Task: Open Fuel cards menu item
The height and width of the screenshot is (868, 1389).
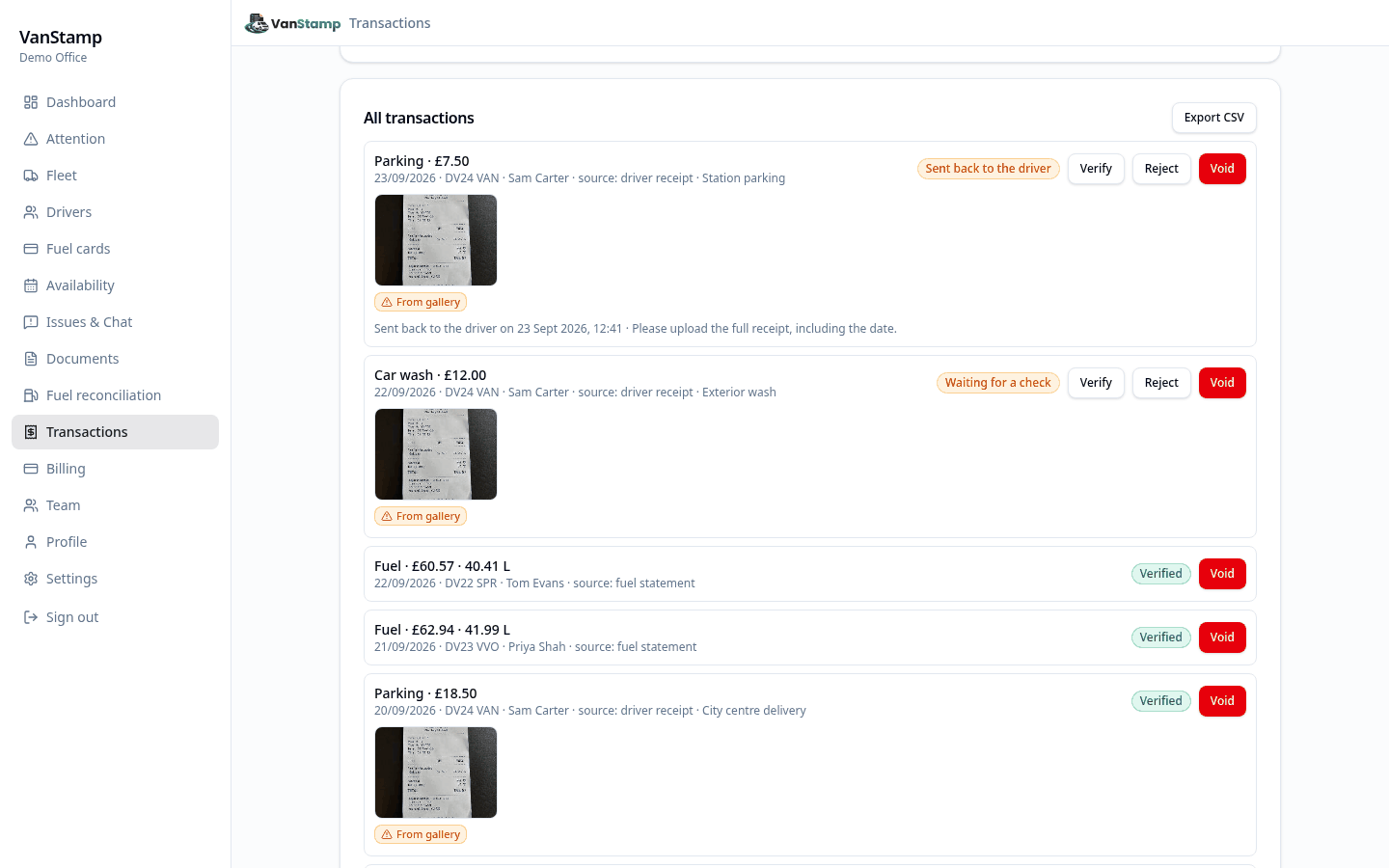Action: pyautogui.click(x=115, y=249)
